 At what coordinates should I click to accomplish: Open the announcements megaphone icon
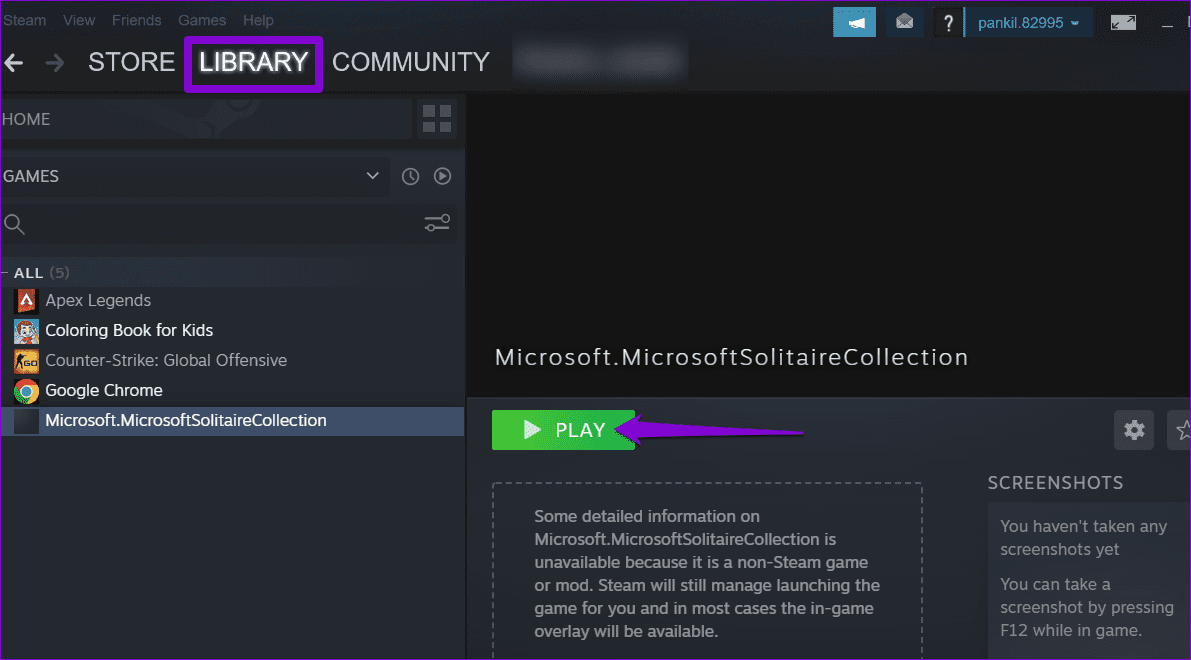tap(855, 22)
